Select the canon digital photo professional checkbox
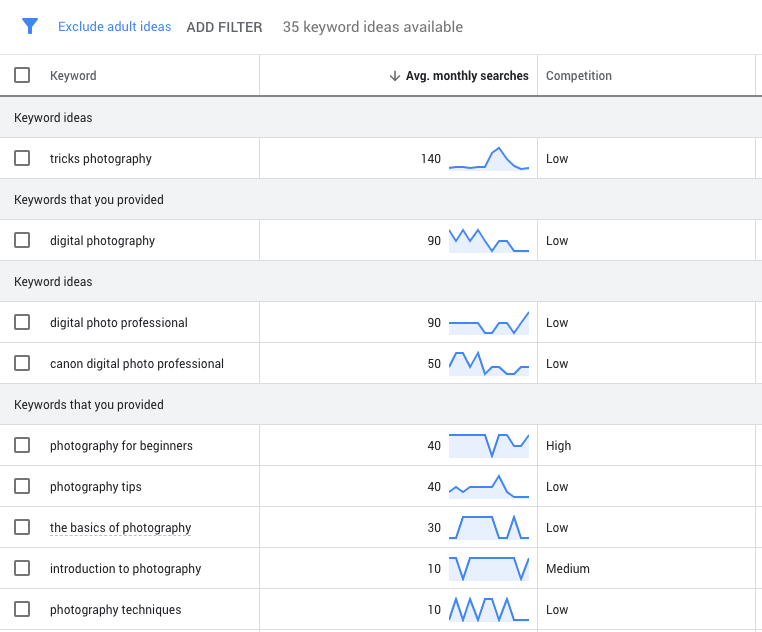 pos(22,363)
